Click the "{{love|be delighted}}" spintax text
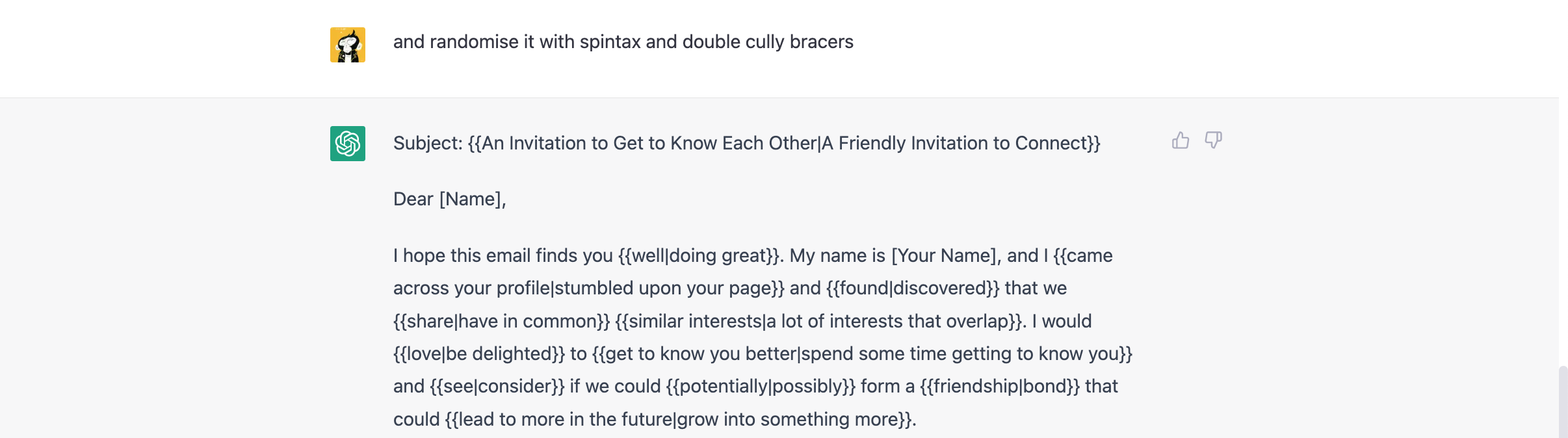The width and height of the screenshot is (1568, 438). pyautogui.click(x=479, y=354)
